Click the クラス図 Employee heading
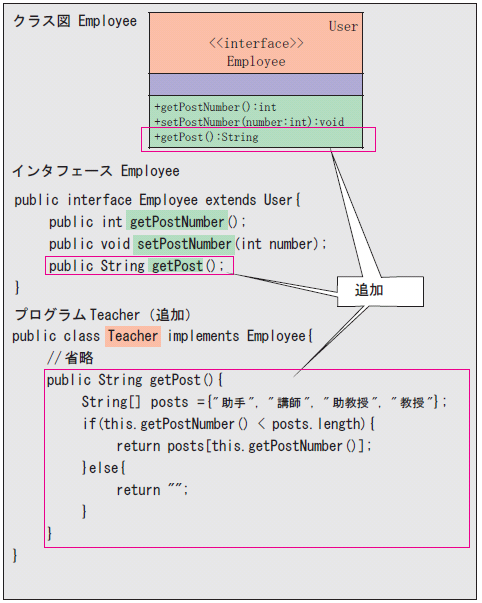The width and height of the screenshot is (482, 603). tap(75, 21)
